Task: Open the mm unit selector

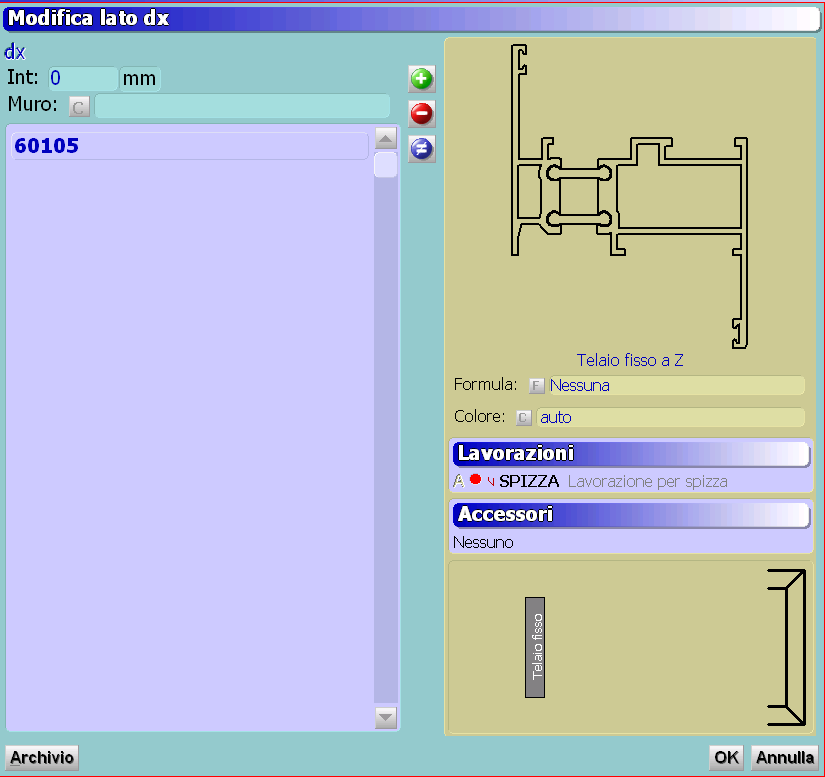Action: (x=140, y=79)
